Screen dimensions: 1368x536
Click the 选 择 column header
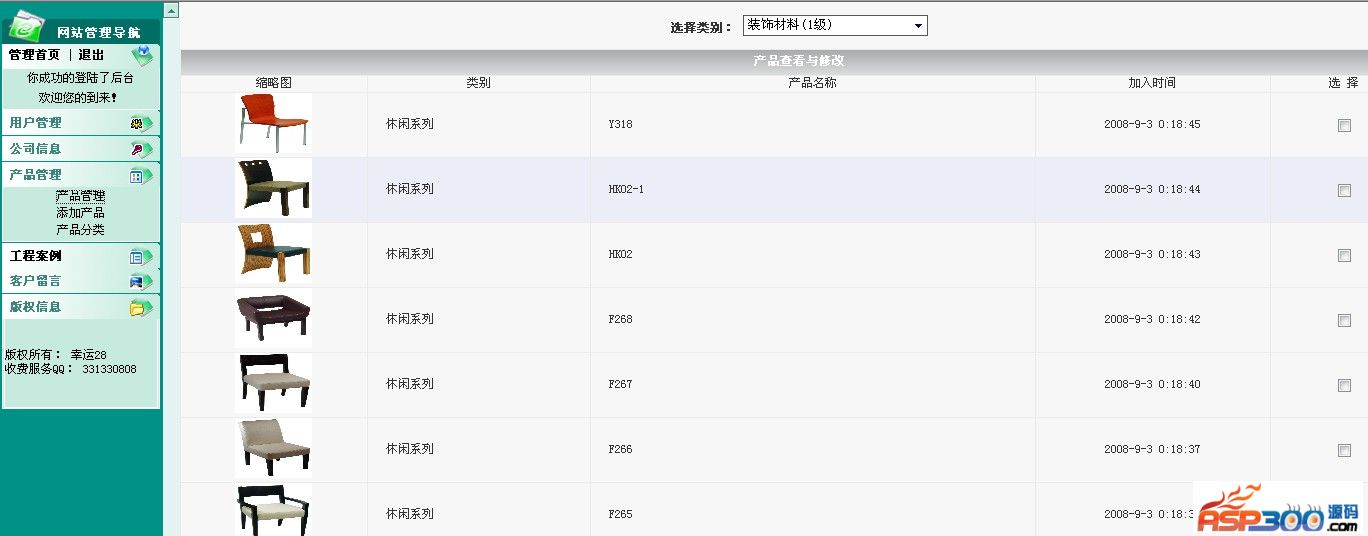pos(1343,83)
